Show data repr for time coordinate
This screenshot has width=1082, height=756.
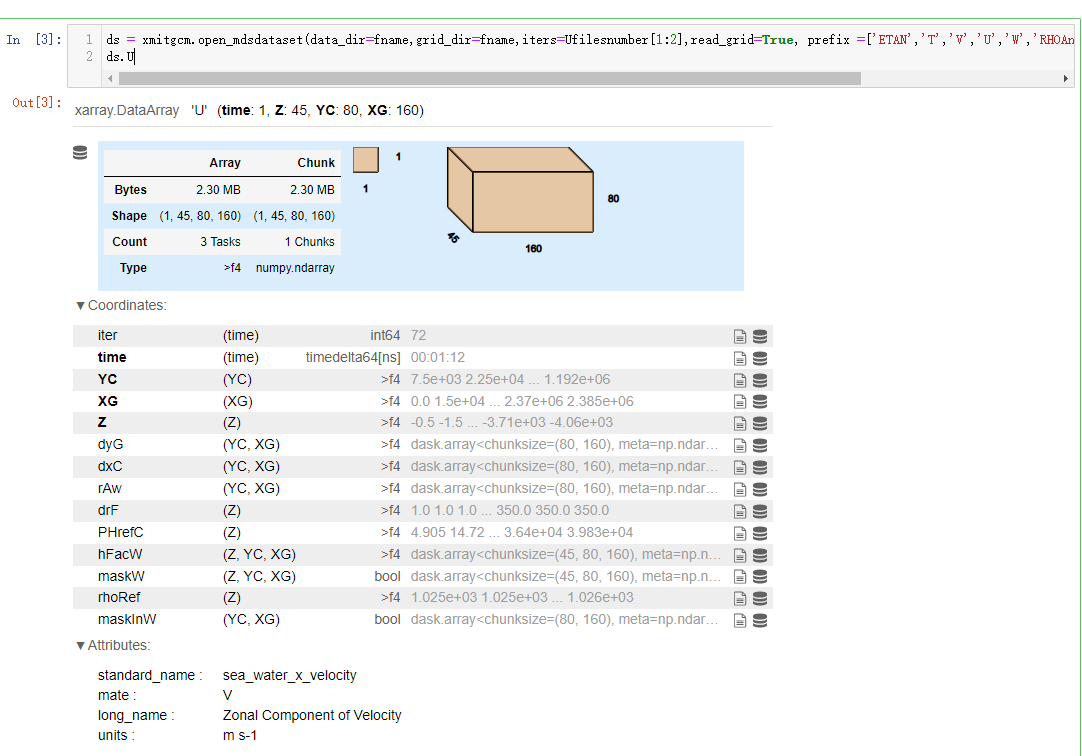coord(760,358)
